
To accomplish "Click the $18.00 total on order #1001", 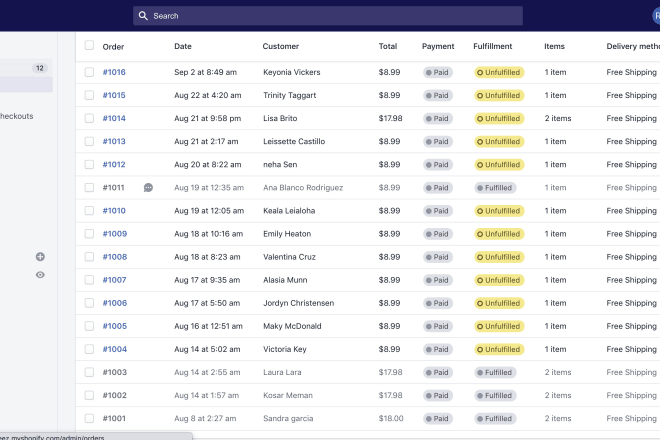I will click(391, 419).
